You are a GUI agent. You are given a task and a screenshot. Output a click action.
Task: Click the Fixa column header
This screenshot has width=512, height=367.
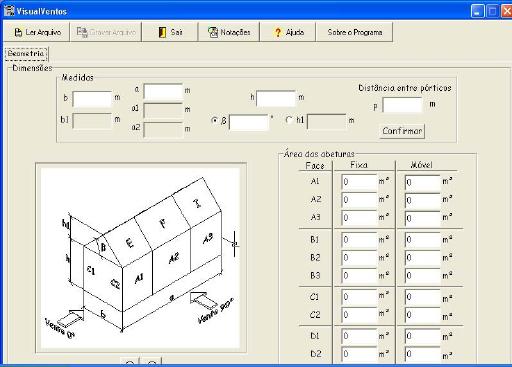point(359,165)
